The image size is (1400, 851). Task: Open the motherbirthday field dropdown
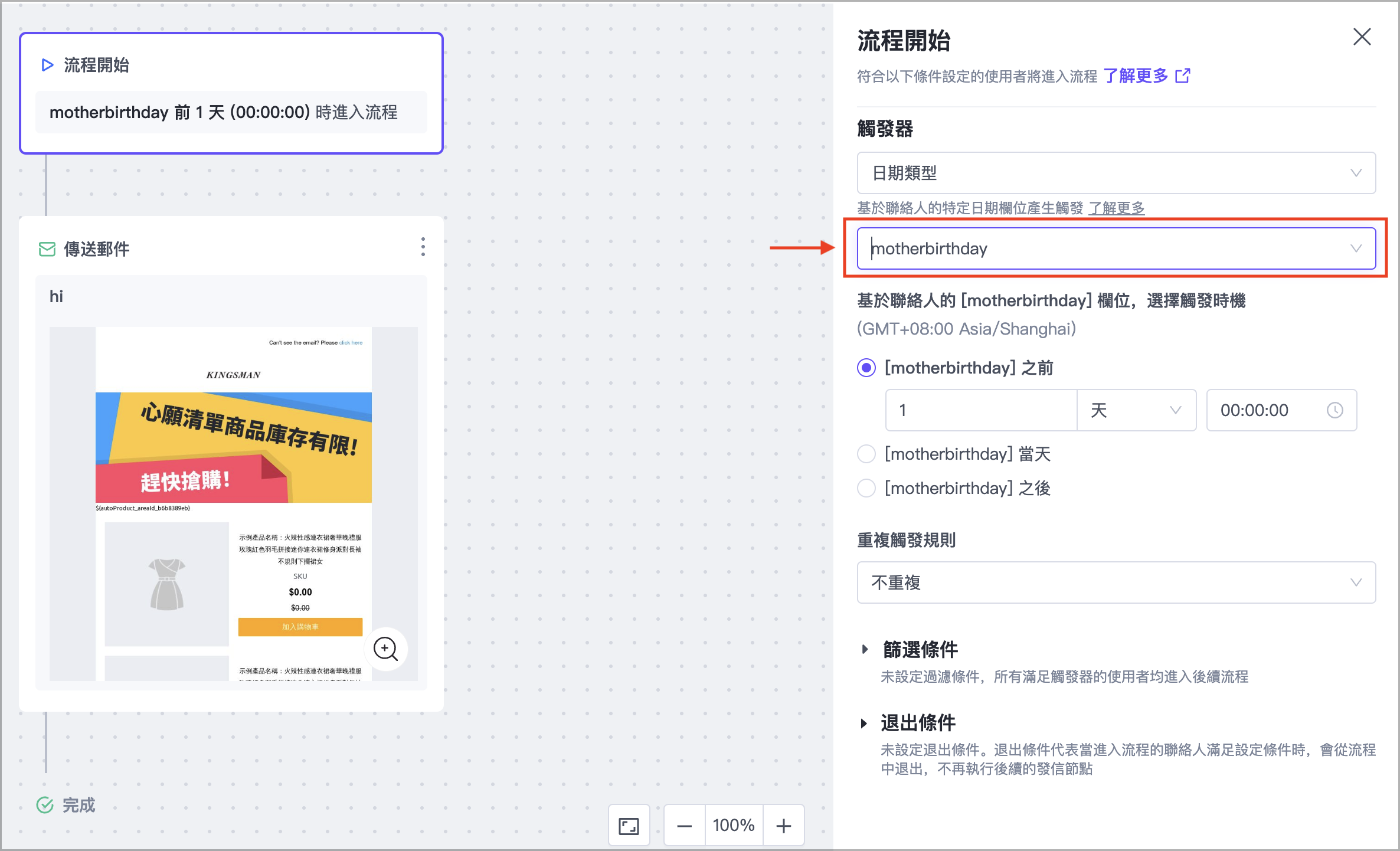click(1116, 248)
